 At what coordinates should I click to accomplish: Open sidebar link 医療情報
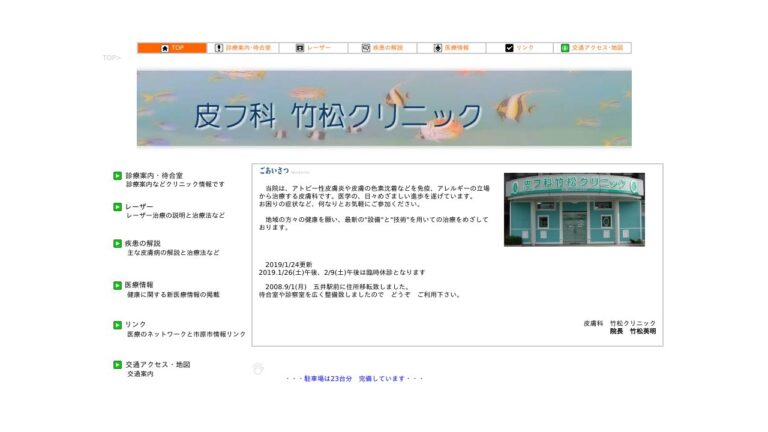[139, 285]
